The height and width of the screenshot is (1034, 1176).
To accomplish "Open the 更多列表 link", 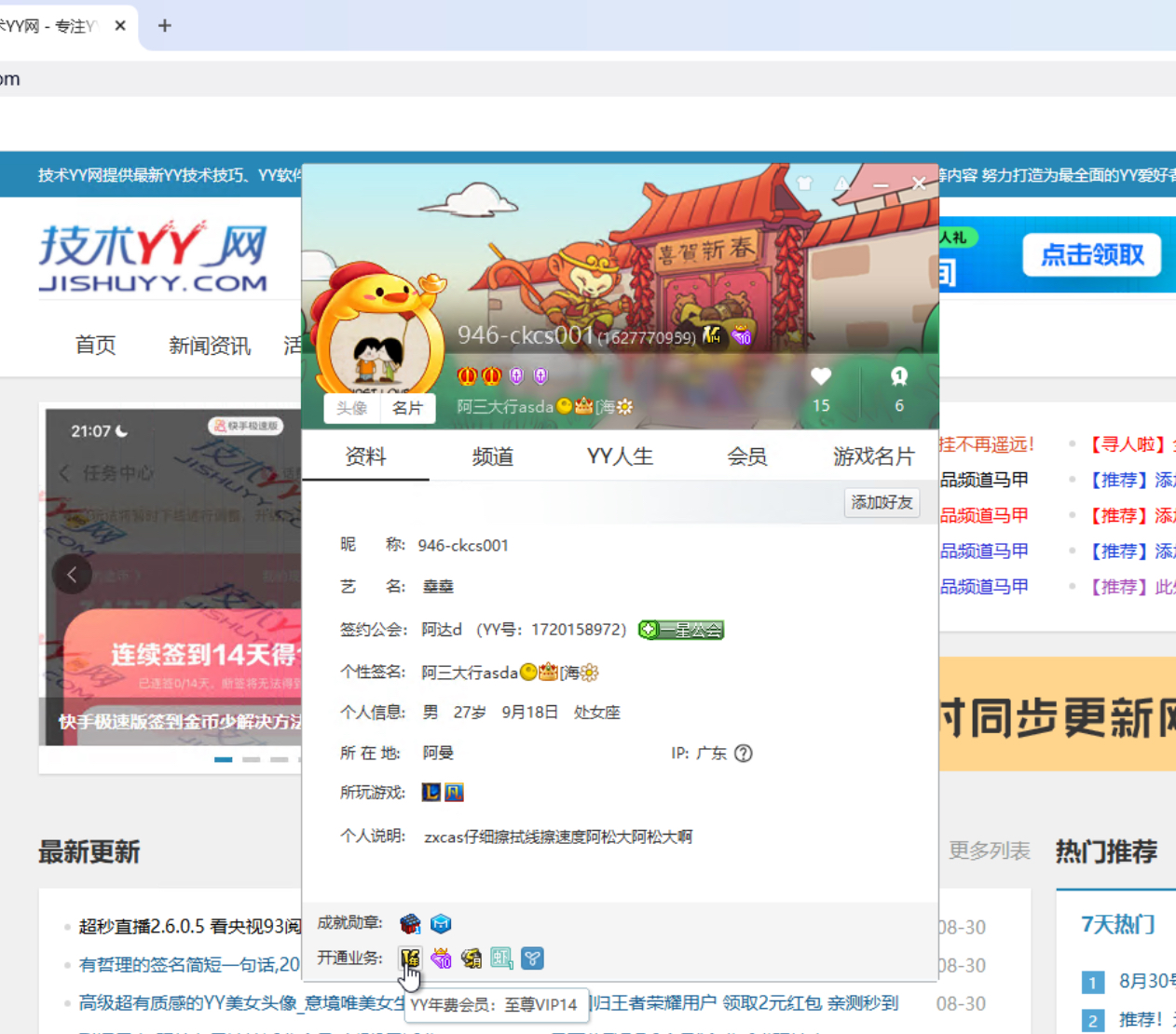I will (x=990, y=851).
